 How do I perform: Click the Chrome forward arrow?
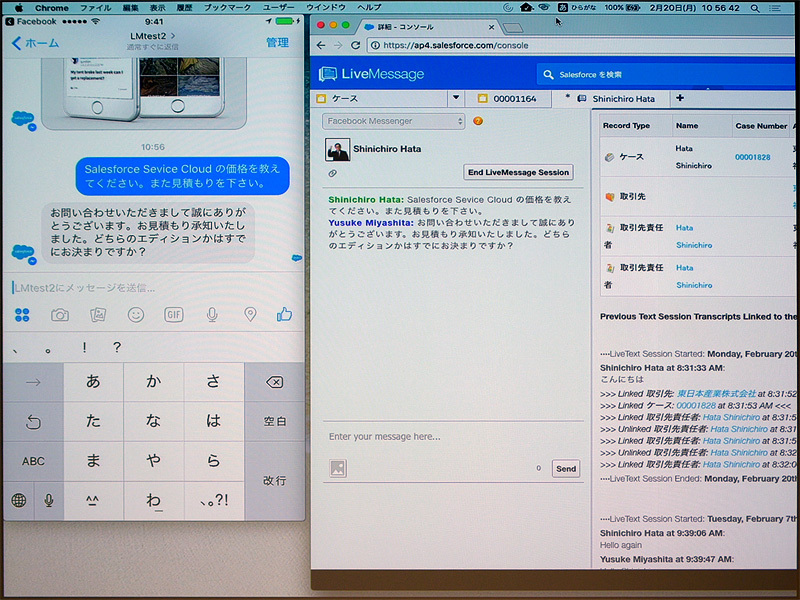(338, 45)
